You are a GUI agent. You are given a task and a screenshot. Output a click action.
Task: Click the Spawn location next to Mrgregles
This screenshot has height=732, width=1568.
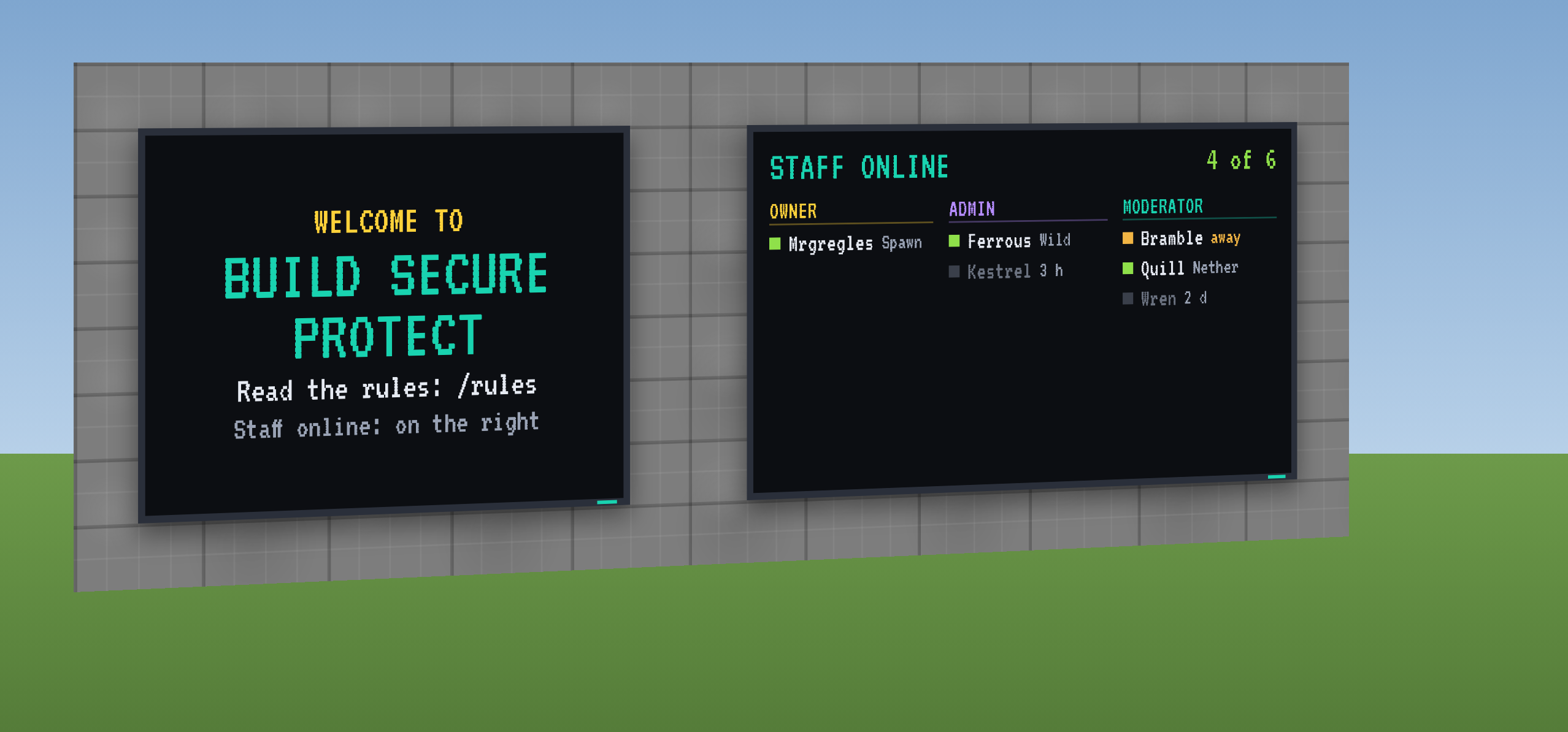902,243
